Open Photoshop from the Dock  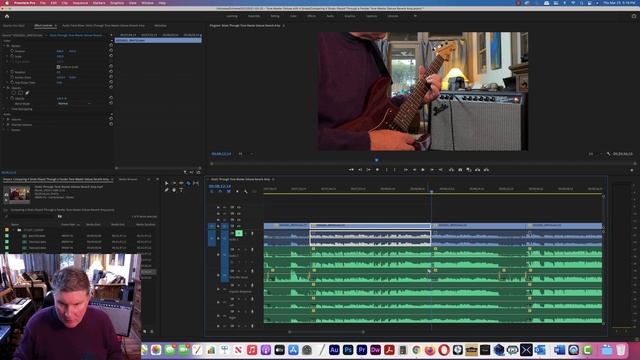[348, 350]
